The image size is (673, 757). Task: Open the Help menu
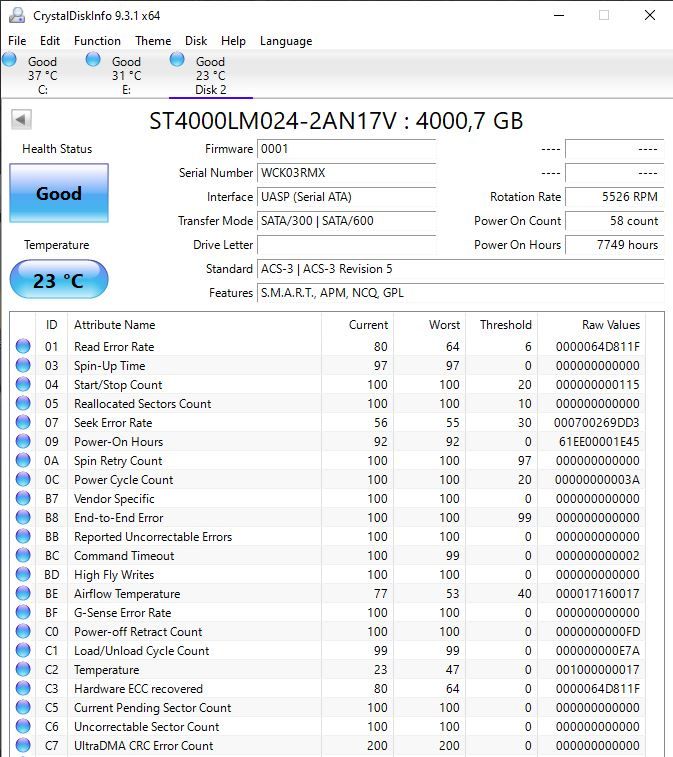(x=233, y=41)
